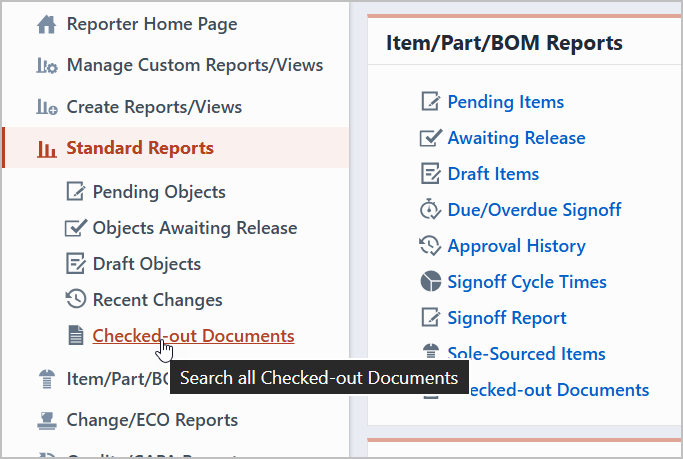This screenshot has height=459, width=683.
Task: Open Draft Objects report
Action: click(147, 264)
